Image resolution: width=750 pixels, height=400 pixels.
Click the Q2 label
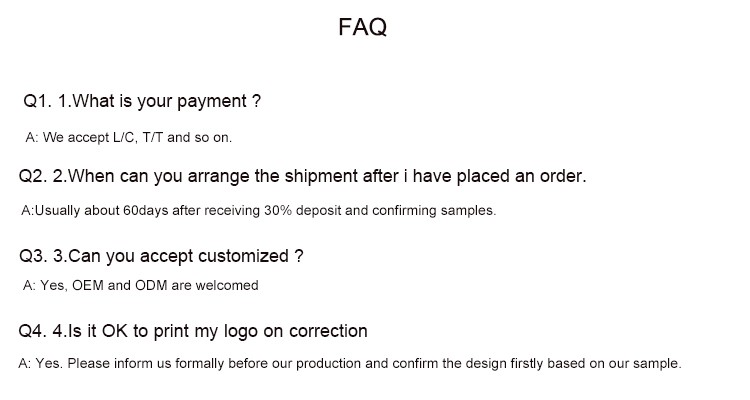[x=32, y=176]
